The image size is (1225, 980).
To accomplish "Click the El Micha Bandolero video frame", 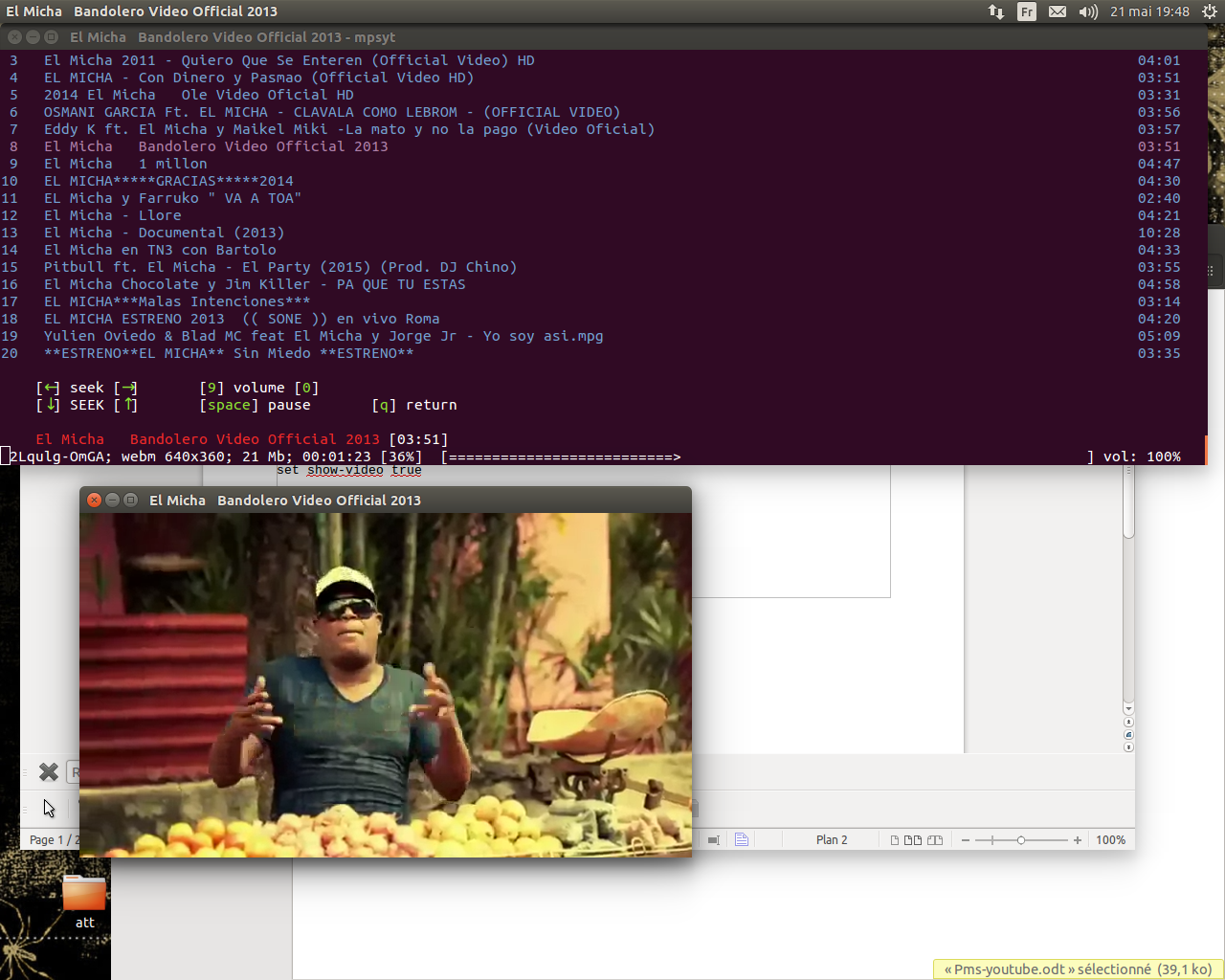I will coord(386,684).
